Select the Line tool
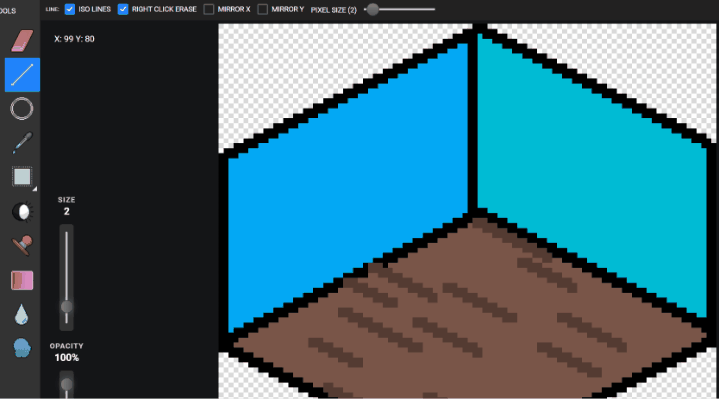719x399 pixels. [22, 75]
